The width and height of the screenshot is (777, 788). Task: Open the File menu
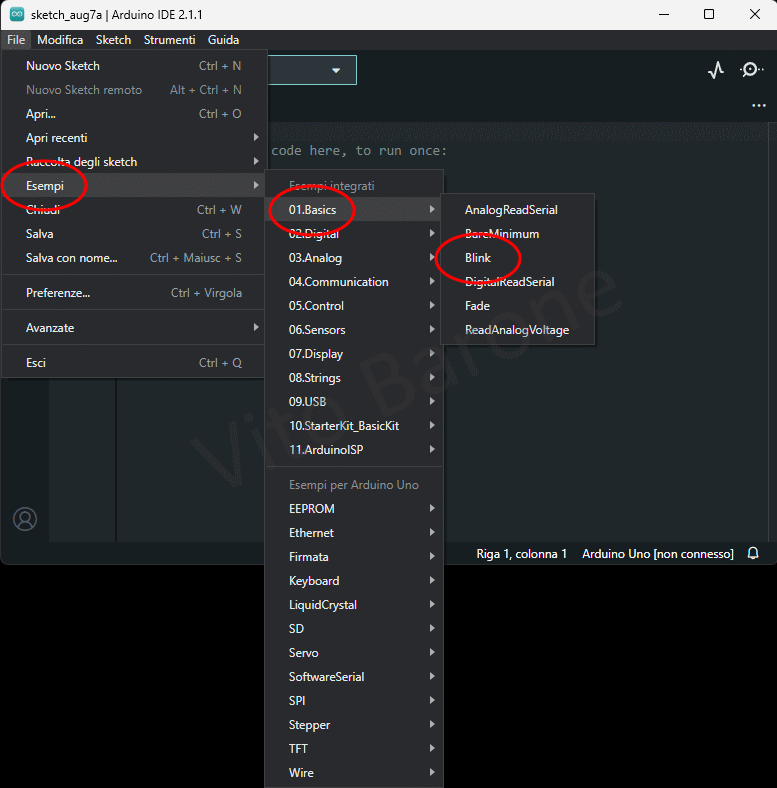tap(16, 40)
